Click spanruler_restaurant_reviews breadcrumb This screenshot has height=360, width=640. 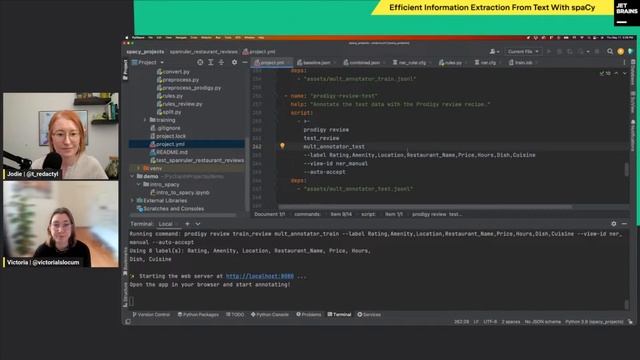click(204, 52)
